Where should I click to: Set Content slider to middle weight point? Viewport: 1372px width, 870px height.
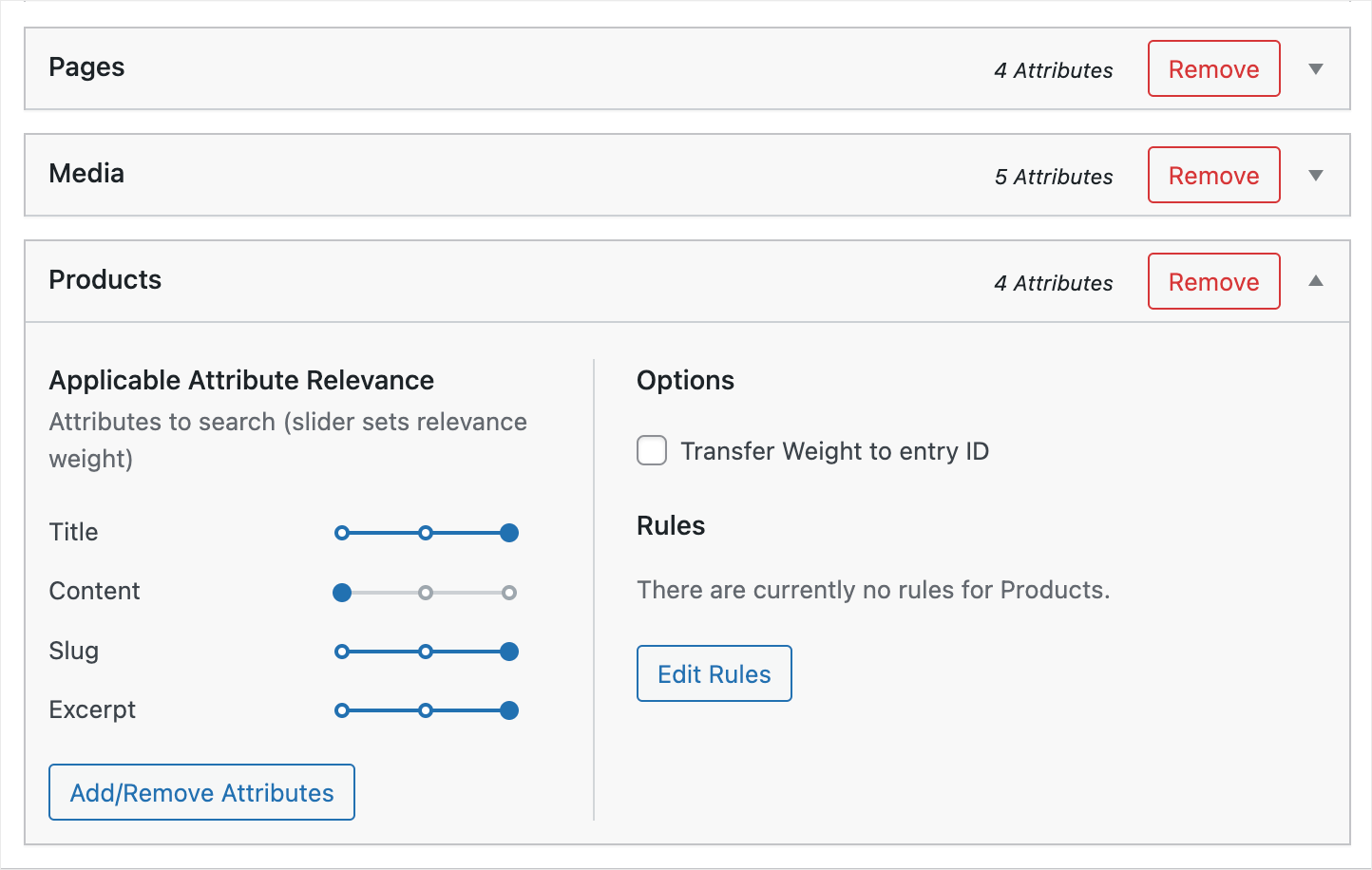426,593
